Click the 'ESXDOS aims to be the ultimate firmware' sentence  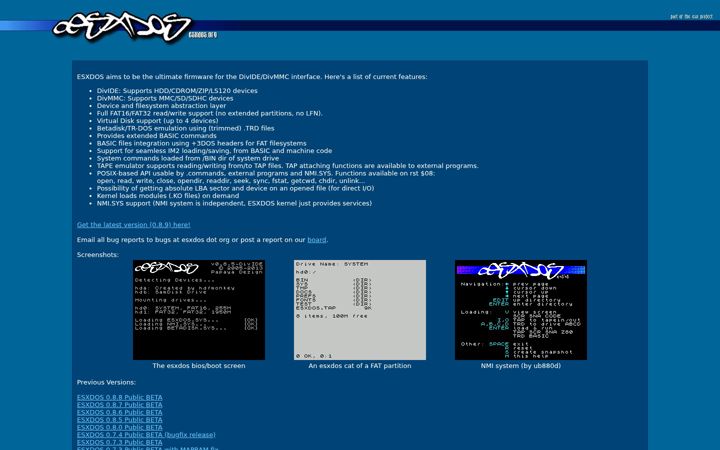click(252, 77)
